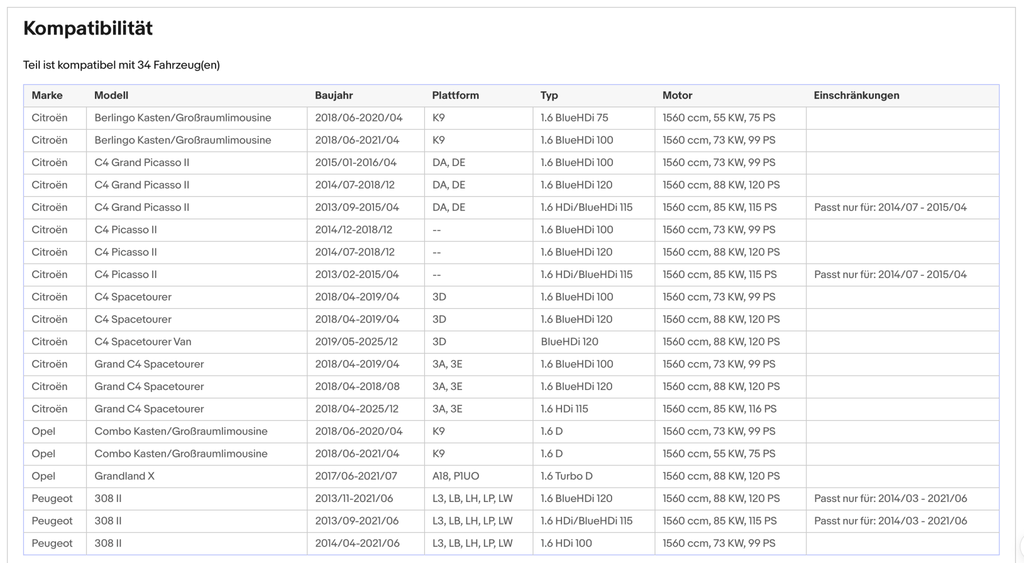
Task: Click the 1.6 Turbo D type cell
Action: click(x=594, y=476)
